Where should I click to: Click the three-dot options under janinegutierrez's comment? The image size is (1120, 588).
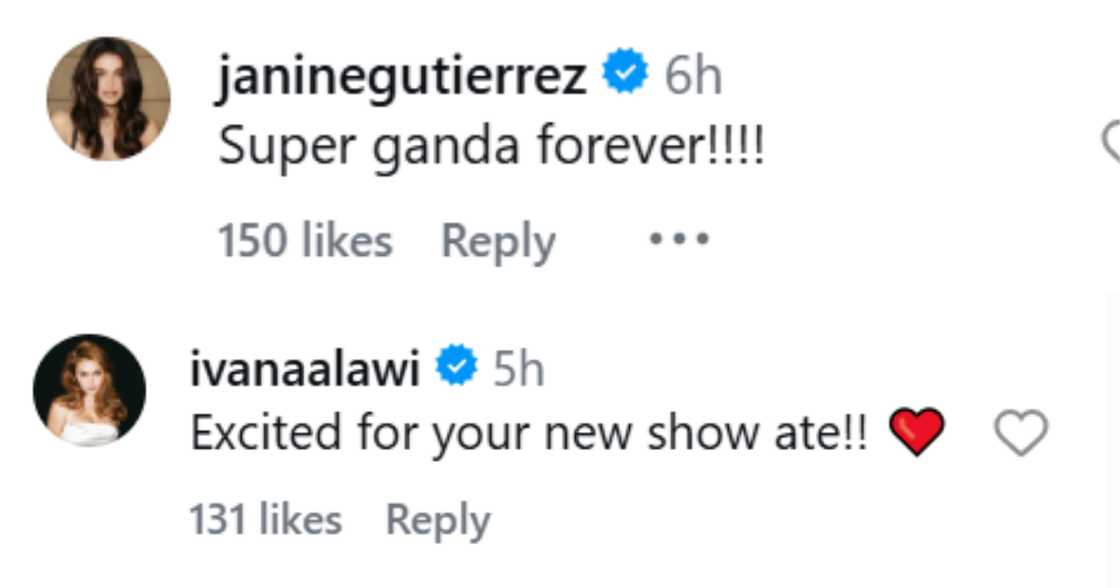tap(682, 238)
